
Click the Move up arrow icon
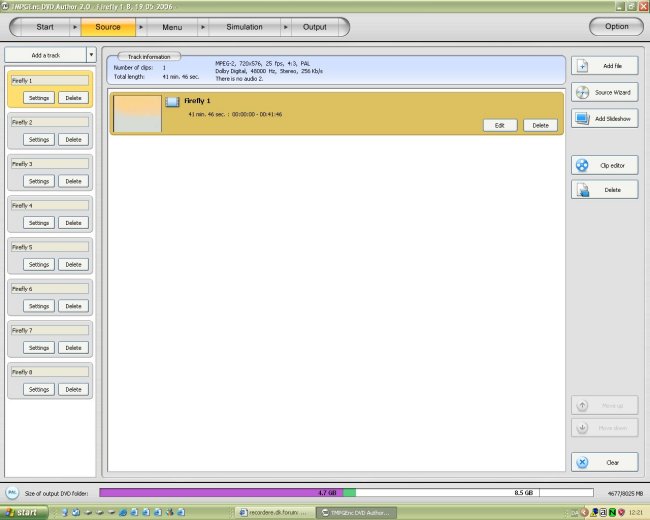(582, 406)
